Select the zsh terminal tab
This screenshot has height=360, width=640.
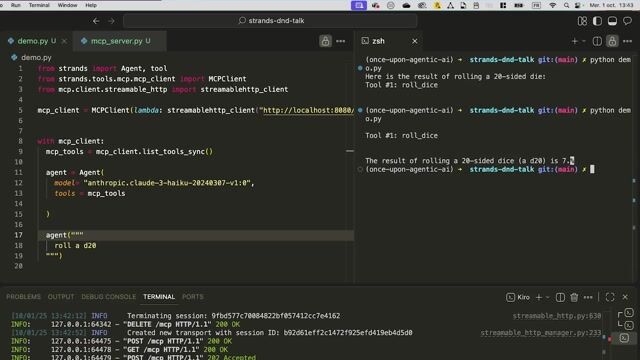pos(378,41)
